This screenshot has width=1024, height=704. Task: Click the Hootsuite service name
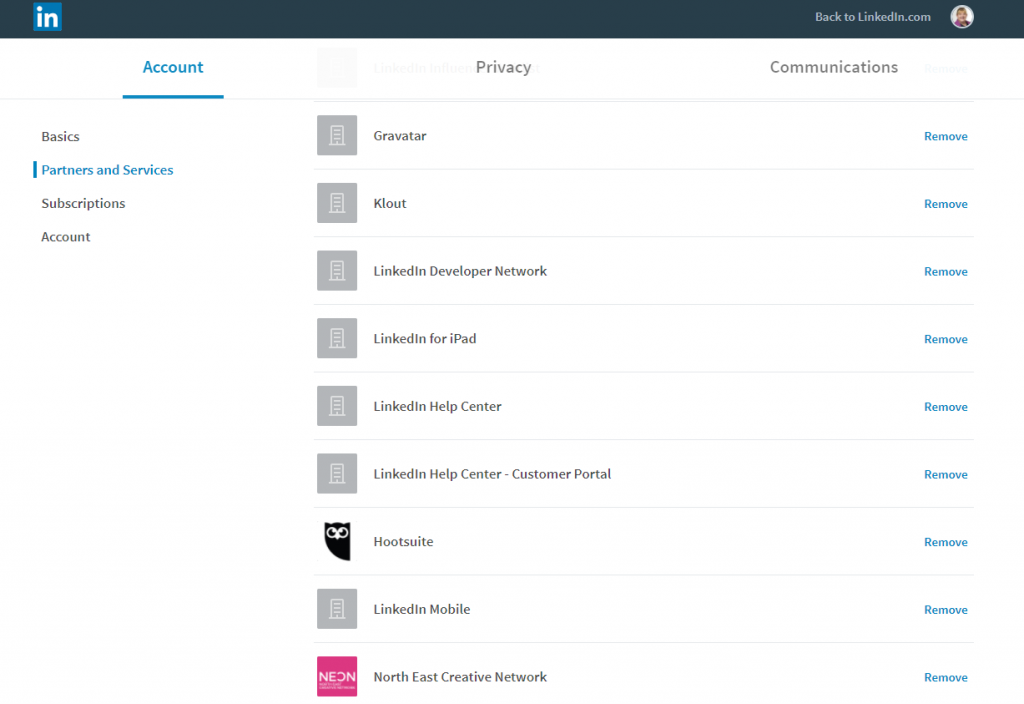(404, 541)
